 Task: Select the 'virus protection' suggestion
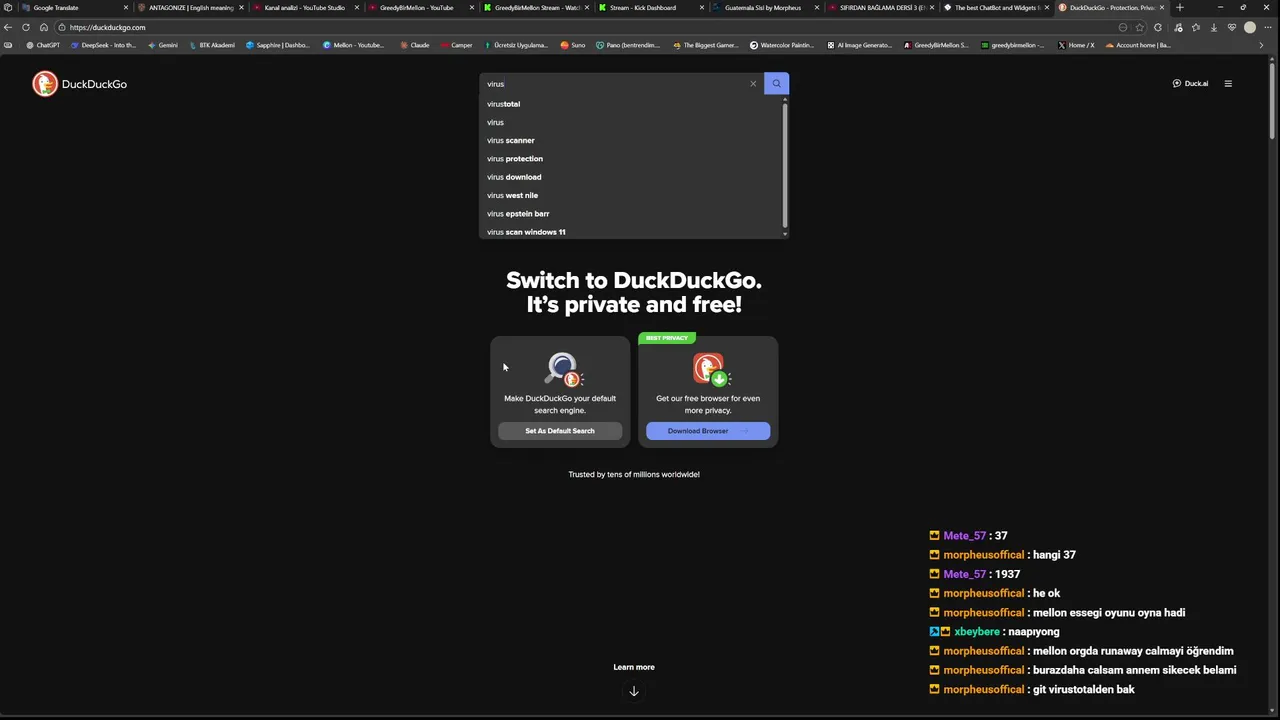click(x=632, y=159)
